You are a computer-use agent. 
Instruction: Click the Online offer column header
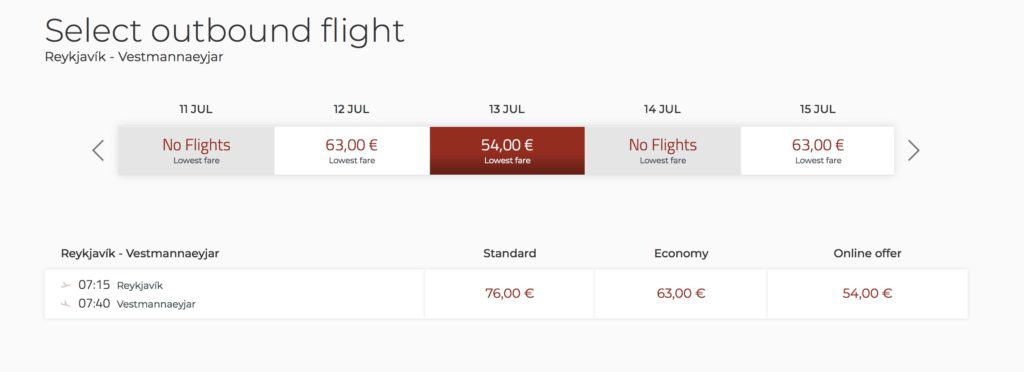point(867,253)
